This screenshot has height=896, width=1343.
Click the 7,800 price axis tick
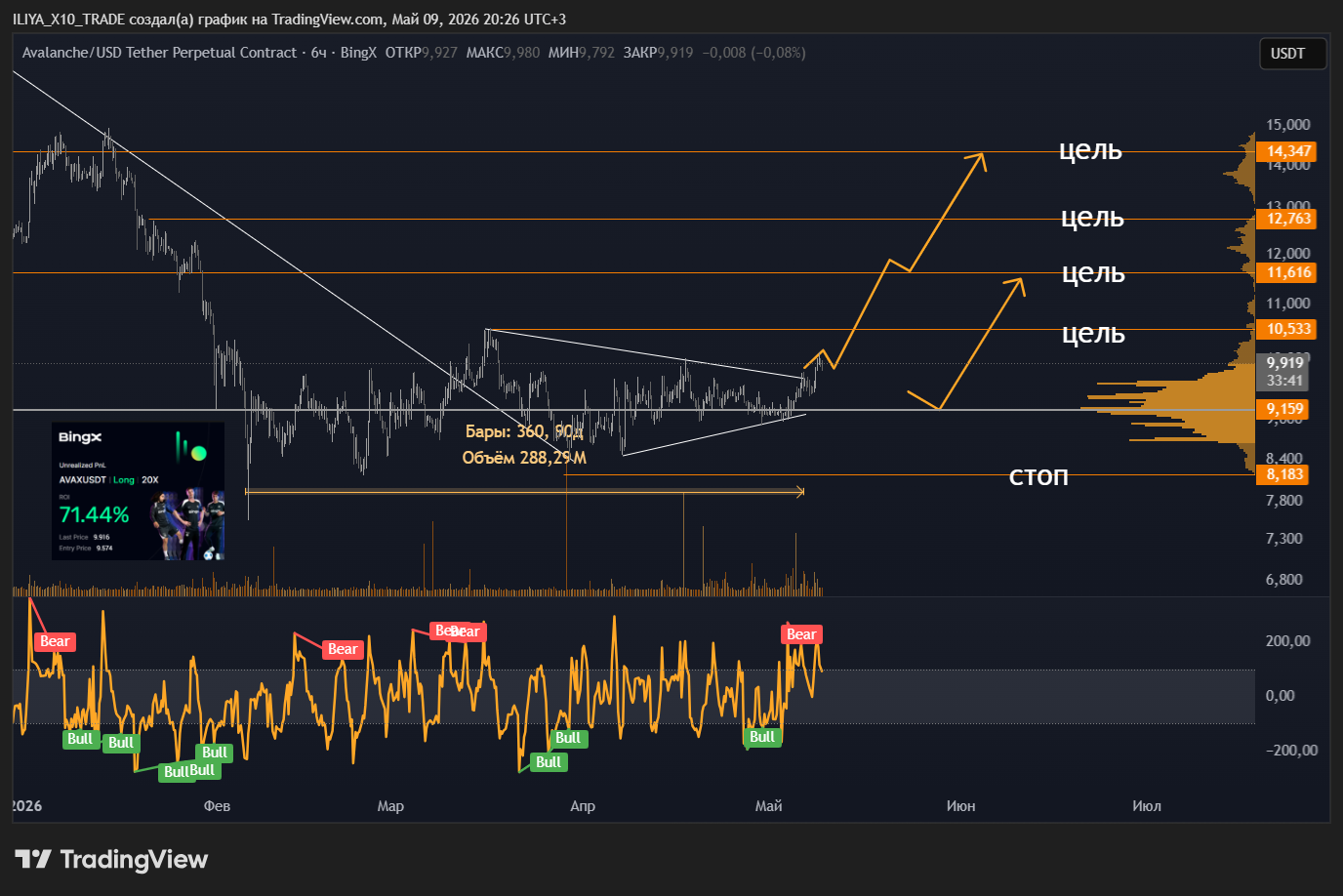(1283, 501)
